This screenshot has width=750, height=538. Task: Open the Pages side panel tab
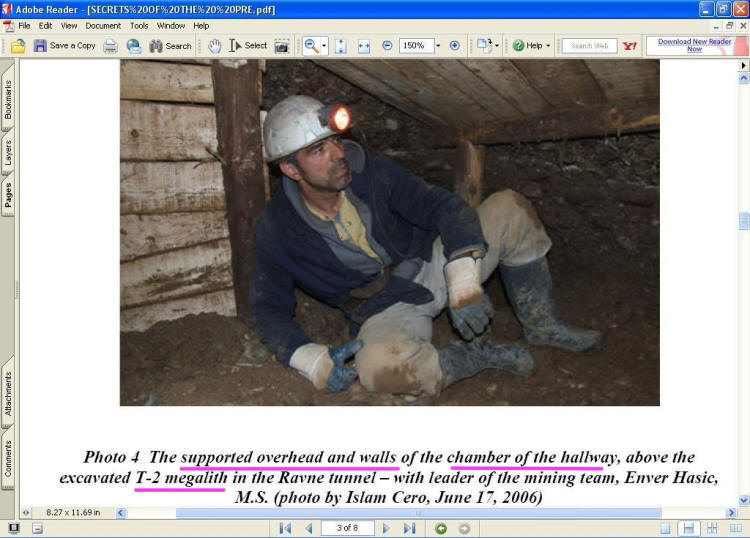point(8,195)
